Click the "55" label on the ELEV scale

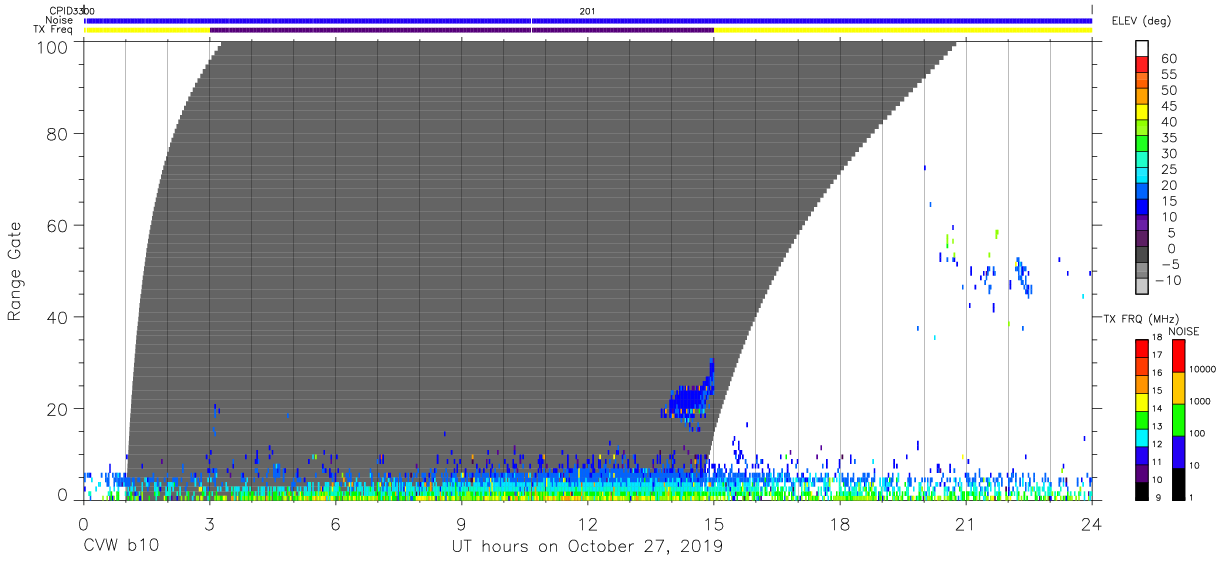pos(1168,75)
